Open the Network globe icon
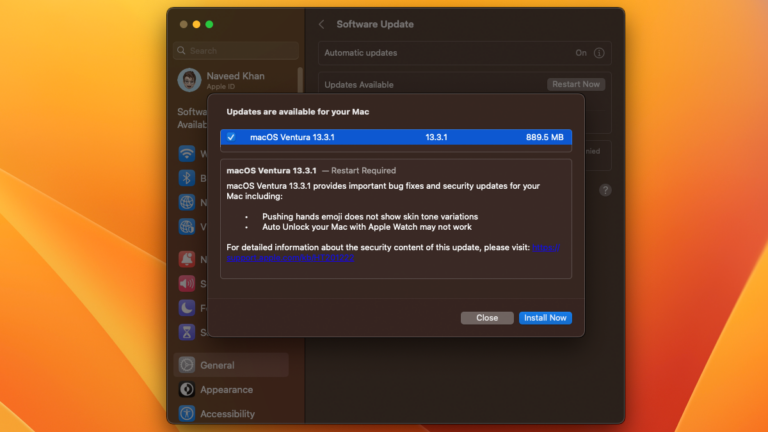The width and height of the screenshot is (768, 432). click(186, 202)
